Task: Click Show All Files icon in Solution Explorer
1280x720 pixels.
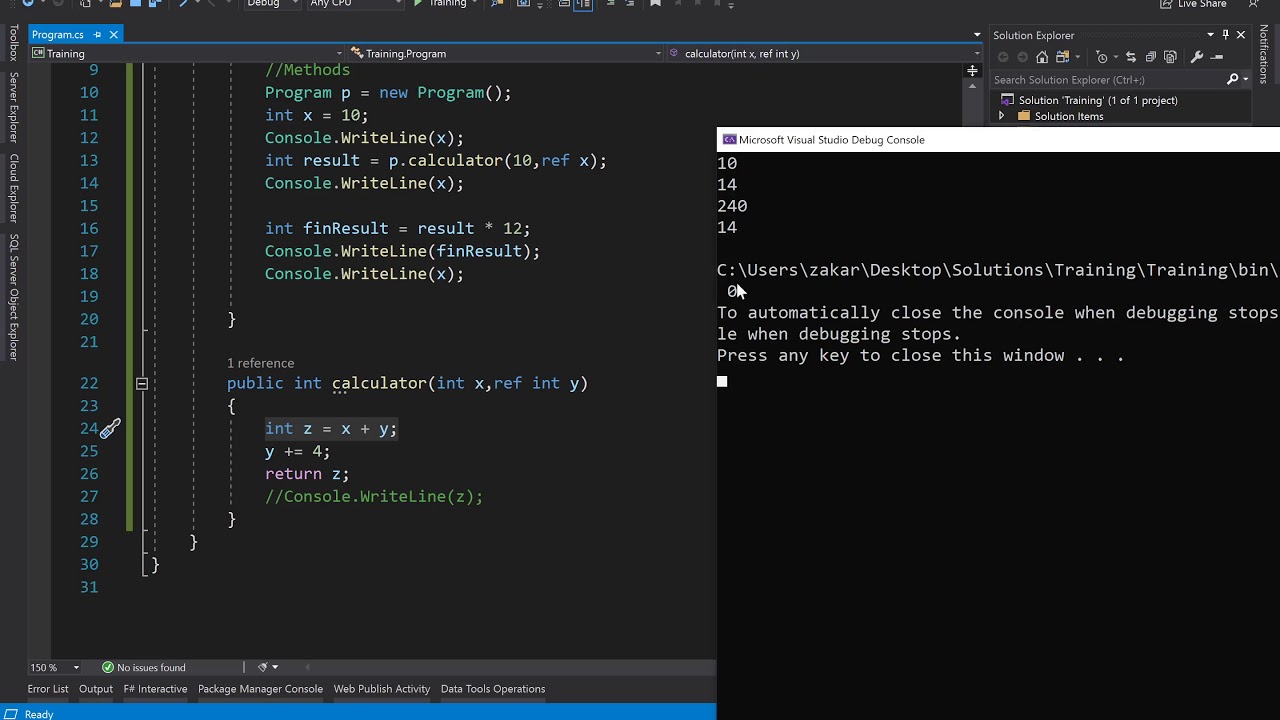Action: 1171,57
